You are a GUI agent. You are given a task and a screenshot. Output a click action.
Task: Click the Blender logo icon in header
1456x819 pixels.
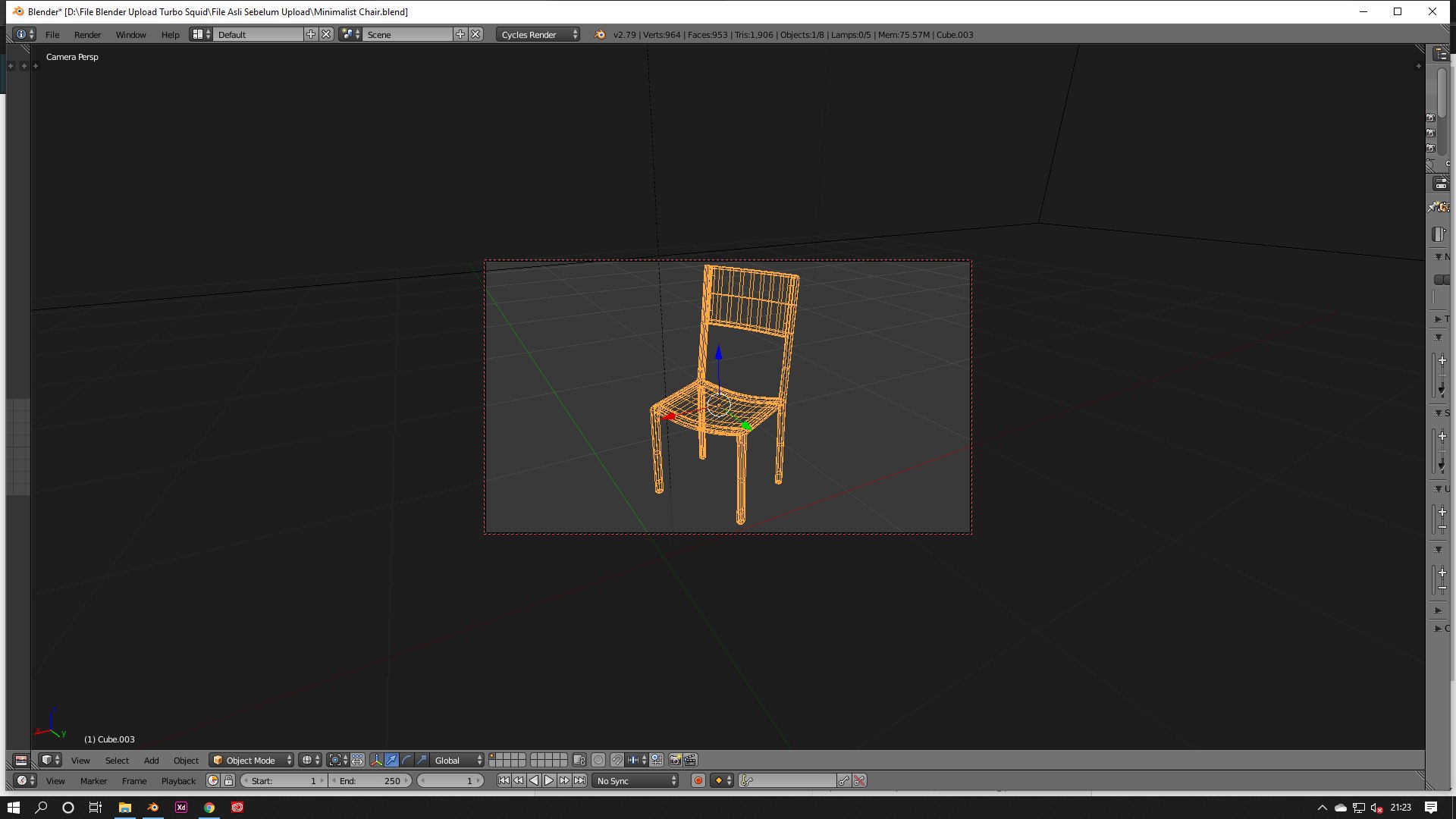click(x=600, y=34)
